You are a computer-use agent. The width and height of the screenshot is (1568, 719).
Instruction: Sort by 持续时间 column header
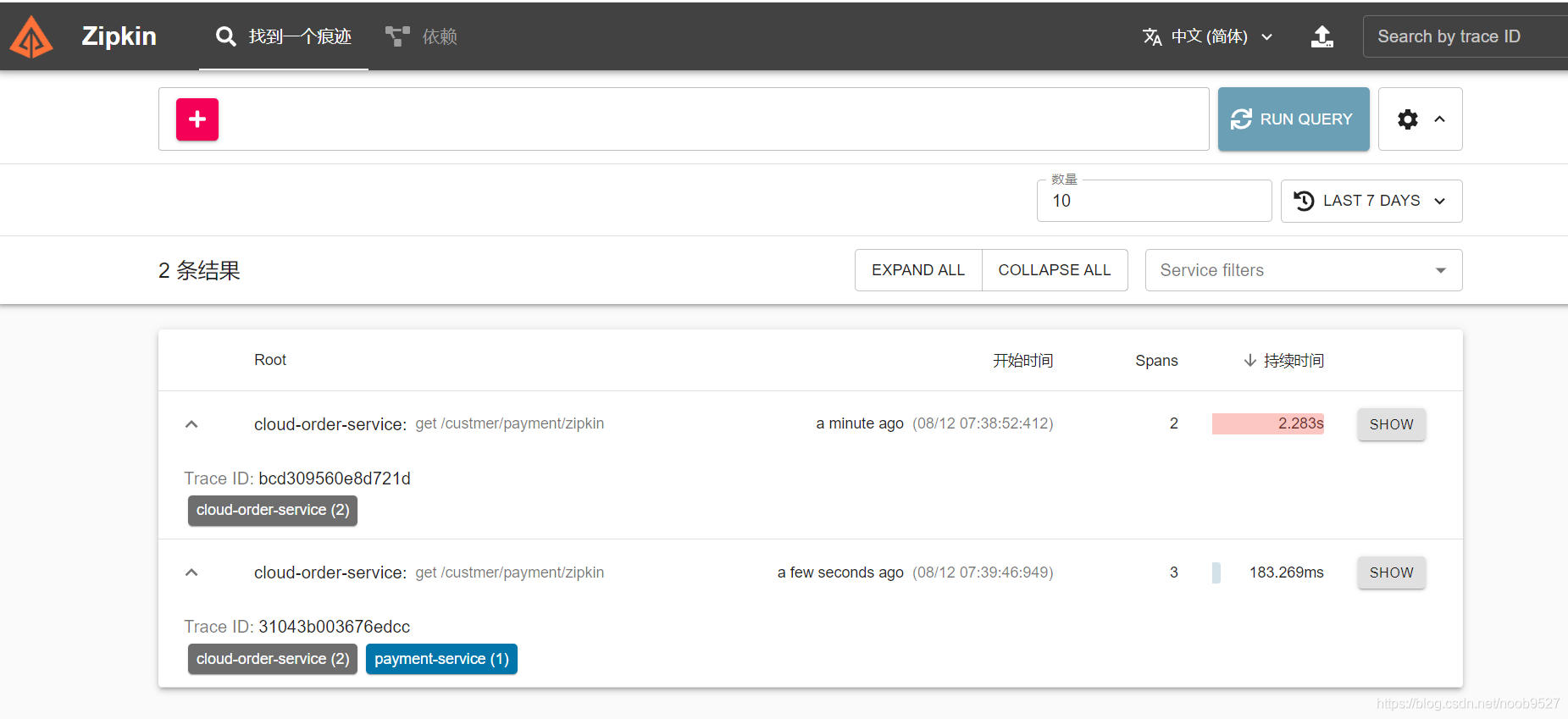(x=1294, y=361)
